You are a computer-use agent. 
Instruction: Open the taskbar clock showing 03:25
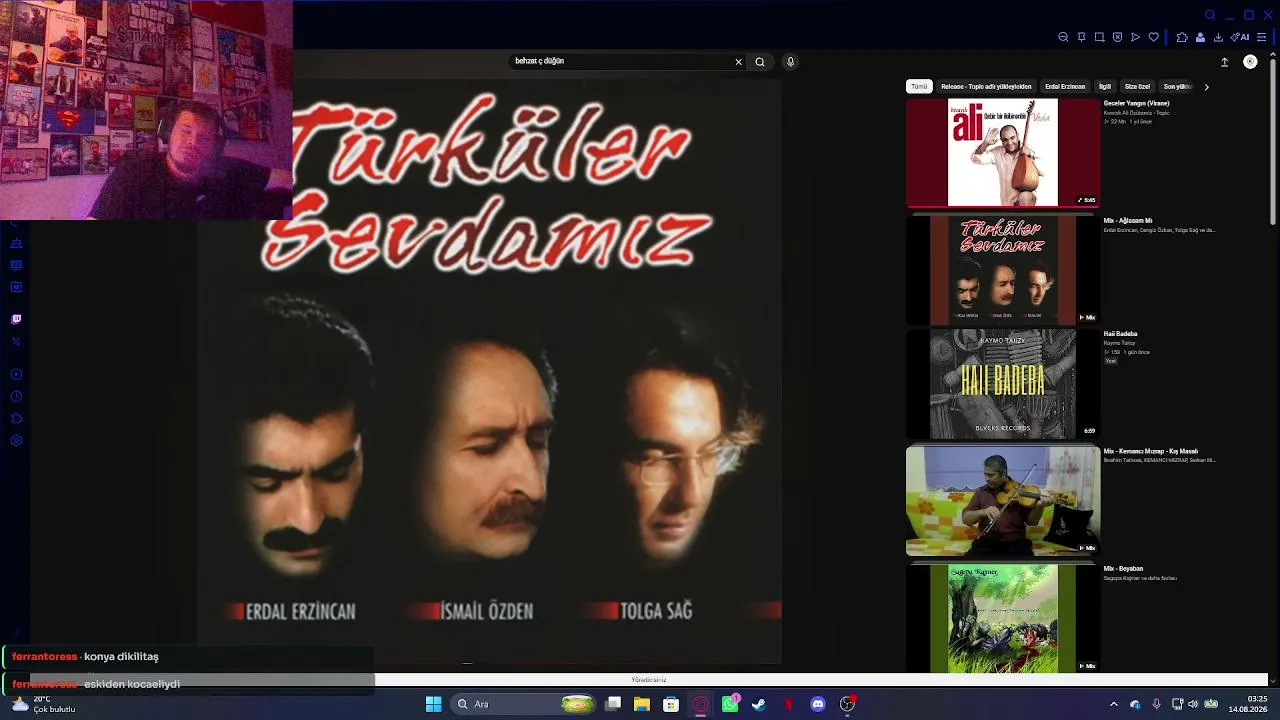click(x=1249, y=704)
